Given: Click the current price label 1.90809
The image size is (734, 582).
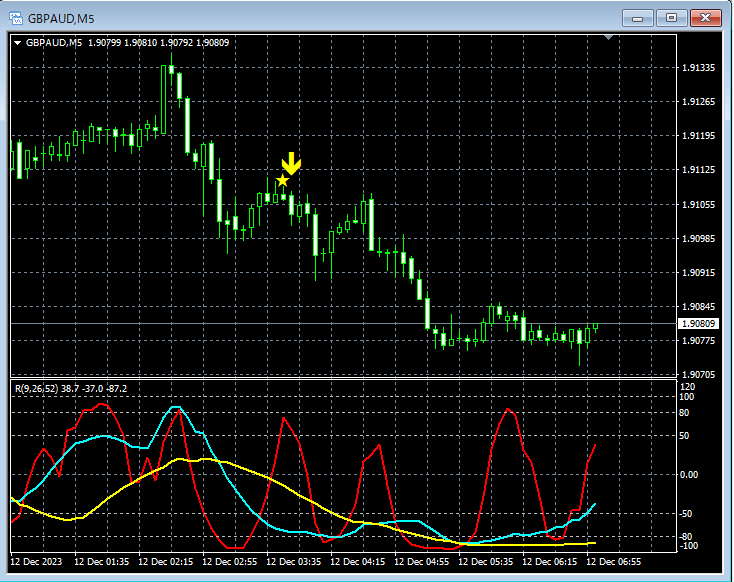Looking at the screenshot, I should 698,324.
